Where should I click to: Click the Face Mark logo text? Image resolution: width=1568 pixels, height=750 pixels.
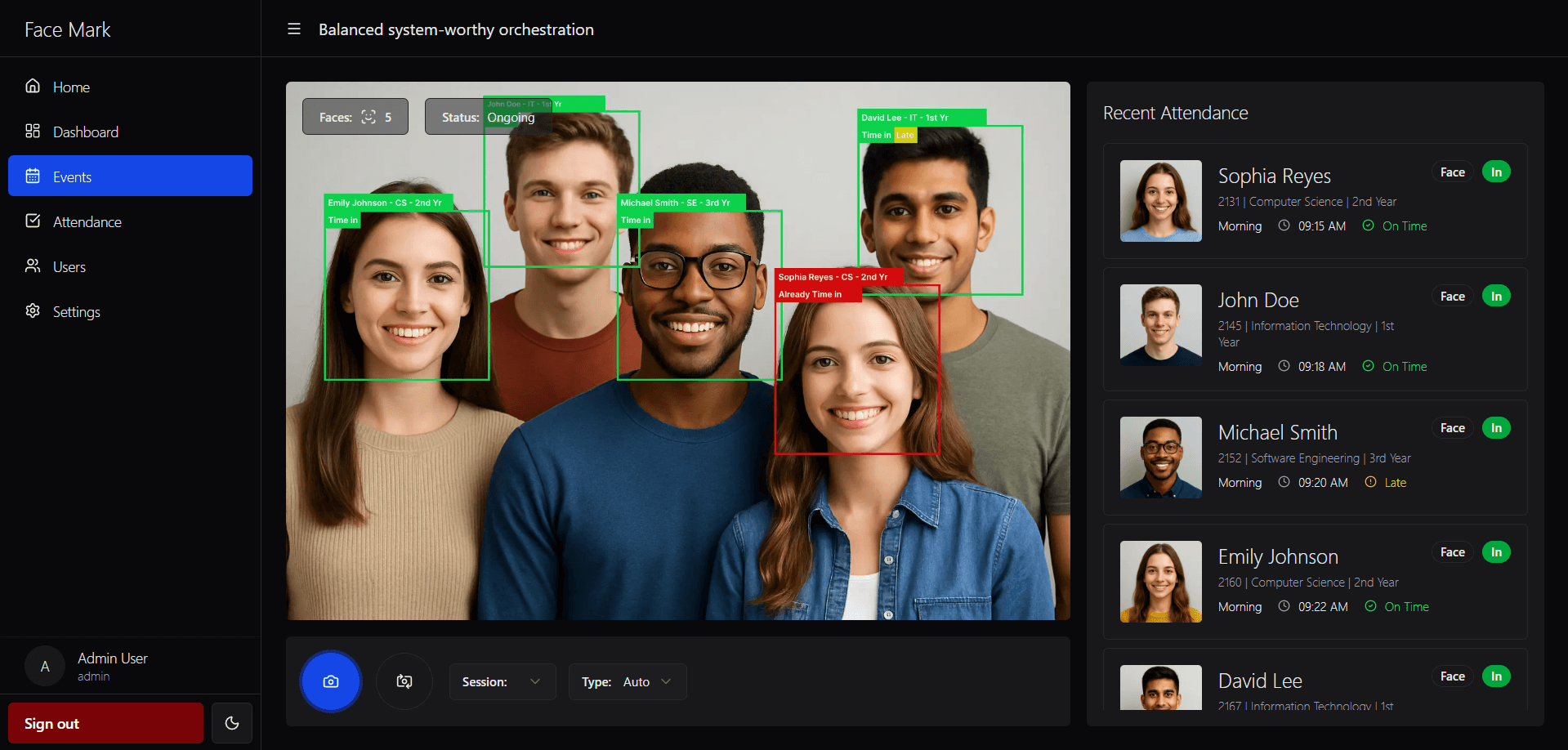tap(68, 29)
